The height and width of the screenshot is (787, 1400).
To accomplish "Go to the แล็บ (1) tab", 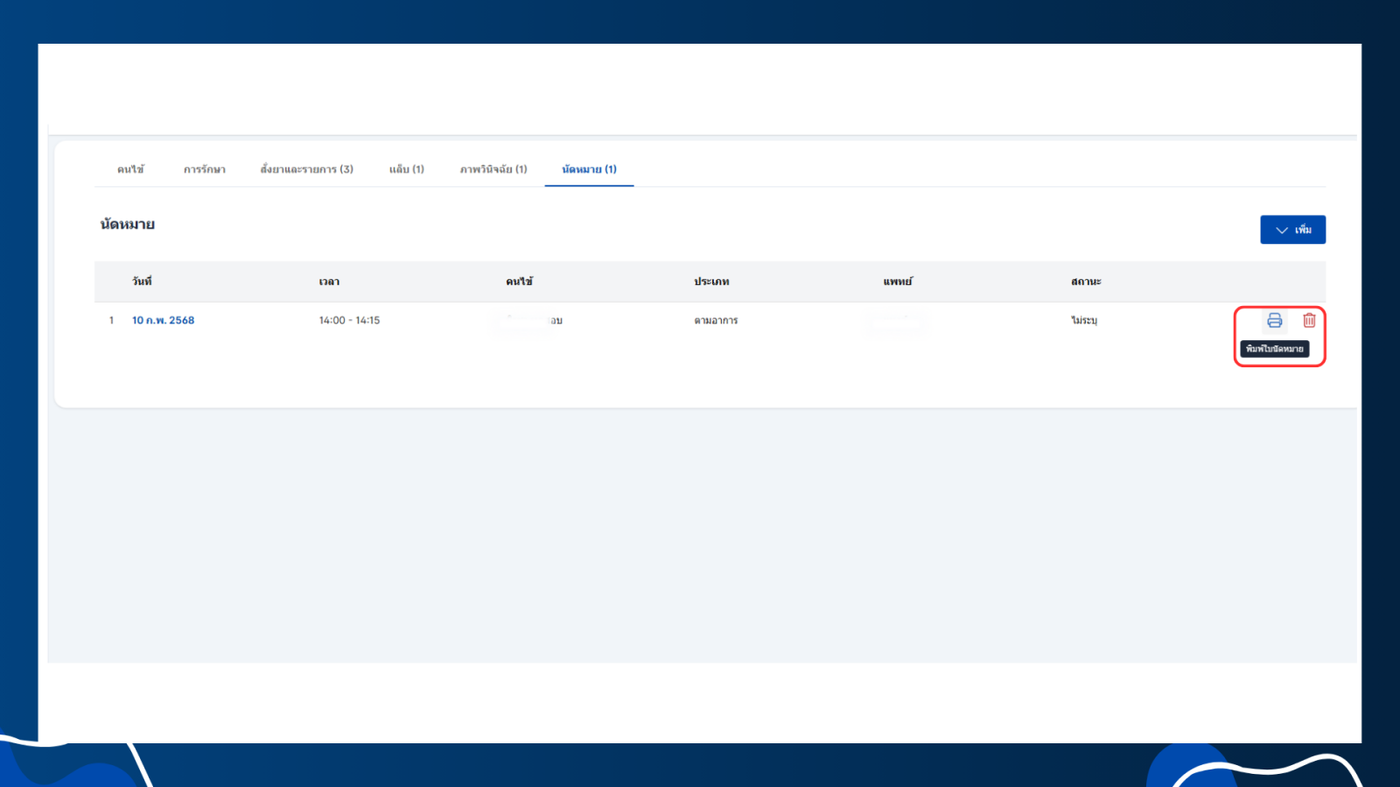I will point(407,170).
